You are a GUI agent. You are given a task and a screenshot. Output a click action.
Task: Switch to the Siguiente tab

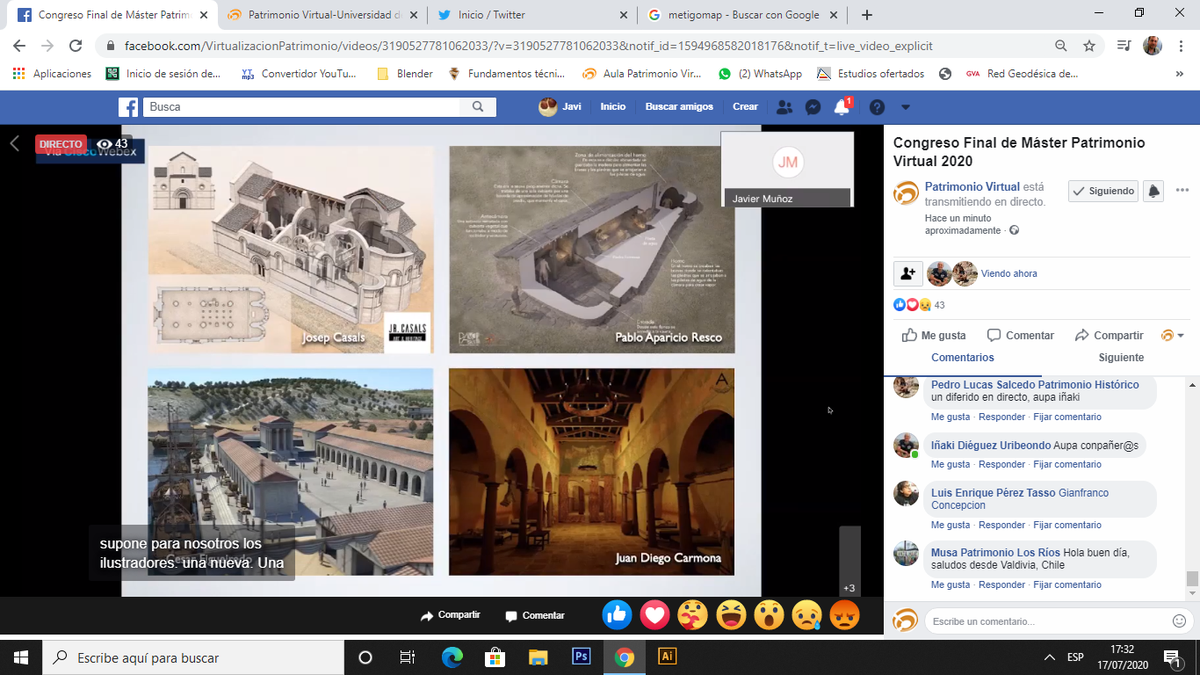click(x=1121, y=357)
